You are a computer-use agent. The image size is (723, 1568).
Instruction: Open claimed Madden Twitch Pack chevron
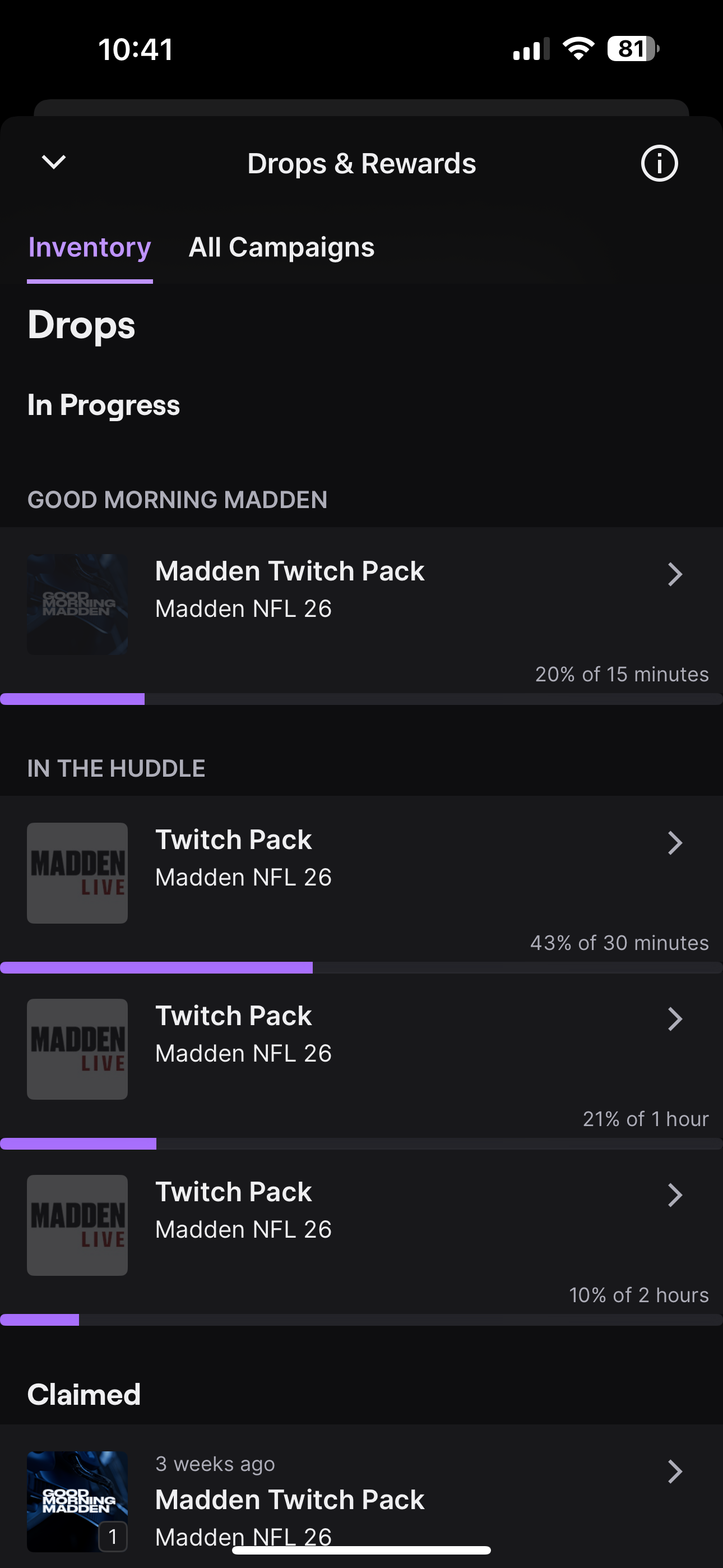(674, 1471)
